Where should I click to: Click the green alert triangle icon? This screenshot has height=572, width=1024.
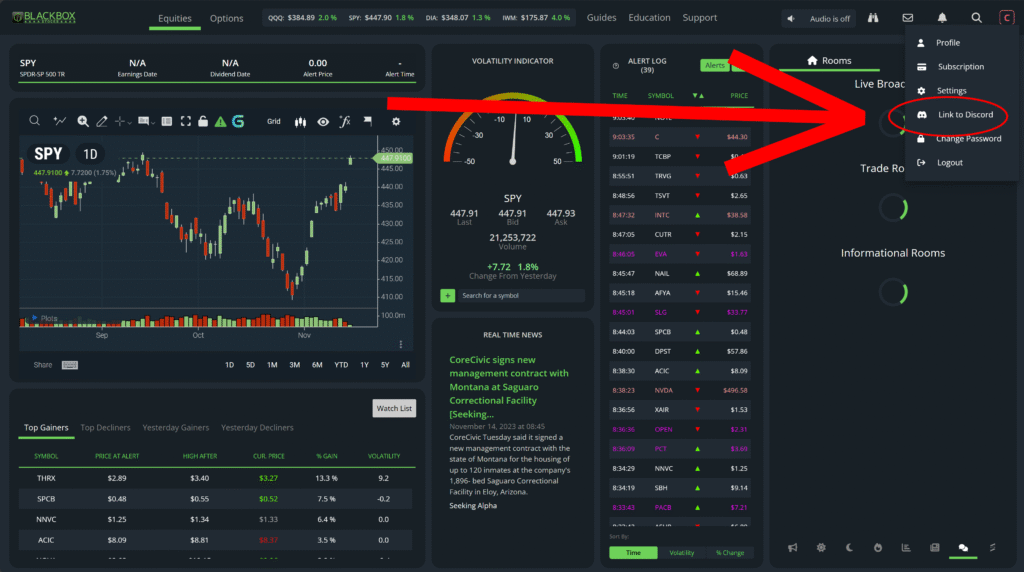coord(221,121)
